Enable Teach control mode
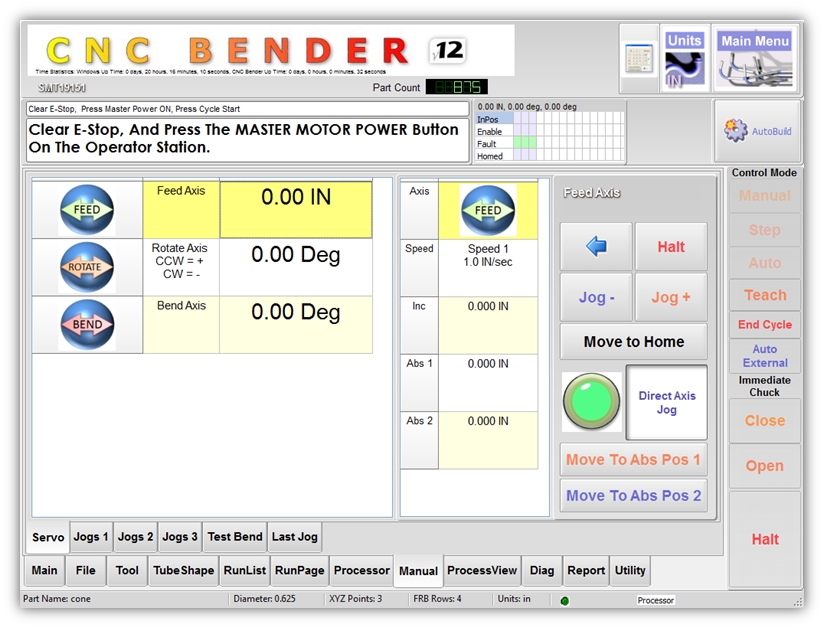The image size is (824, 628). [764, 295]
